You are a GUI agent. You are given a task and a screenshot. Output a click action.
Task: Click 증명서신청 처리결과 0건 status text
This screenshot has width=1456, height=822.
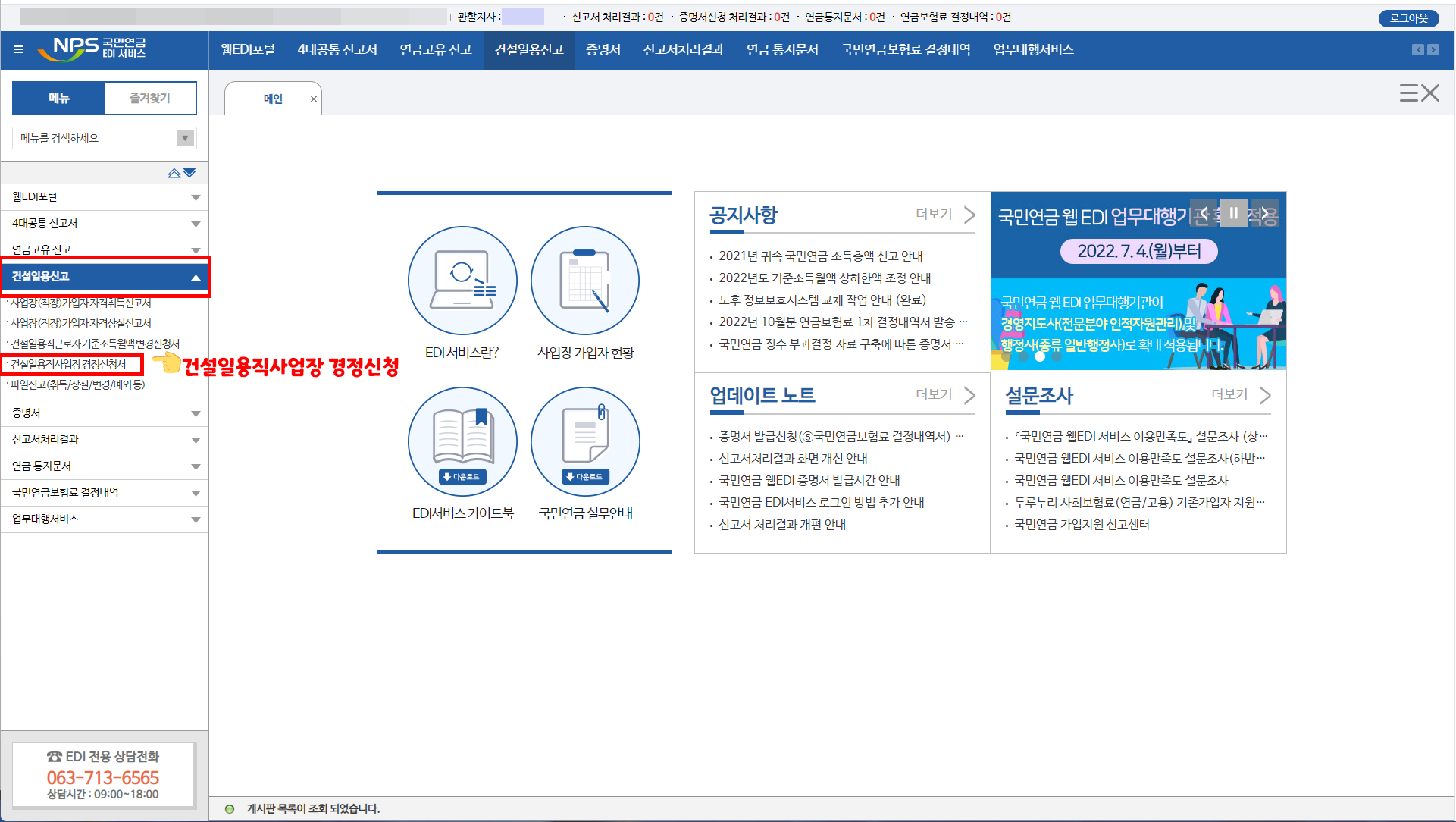(x=734, y=17)
